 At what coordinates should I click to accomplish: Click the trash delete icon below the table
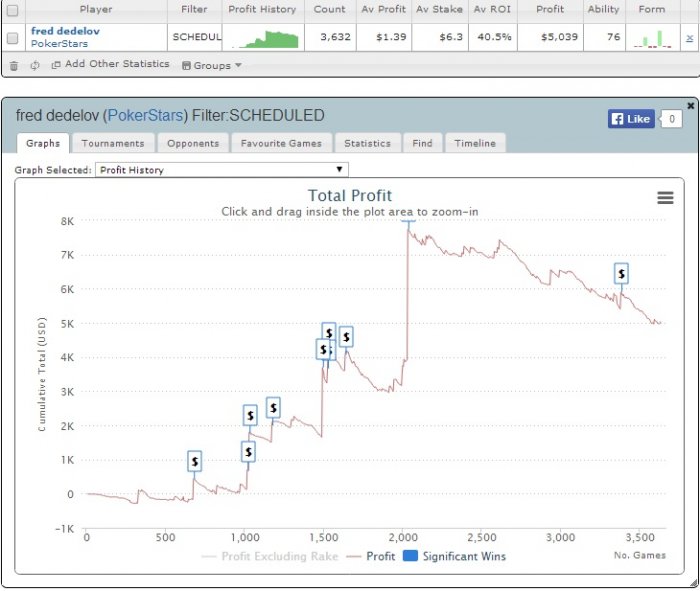(x=14, y=66)
